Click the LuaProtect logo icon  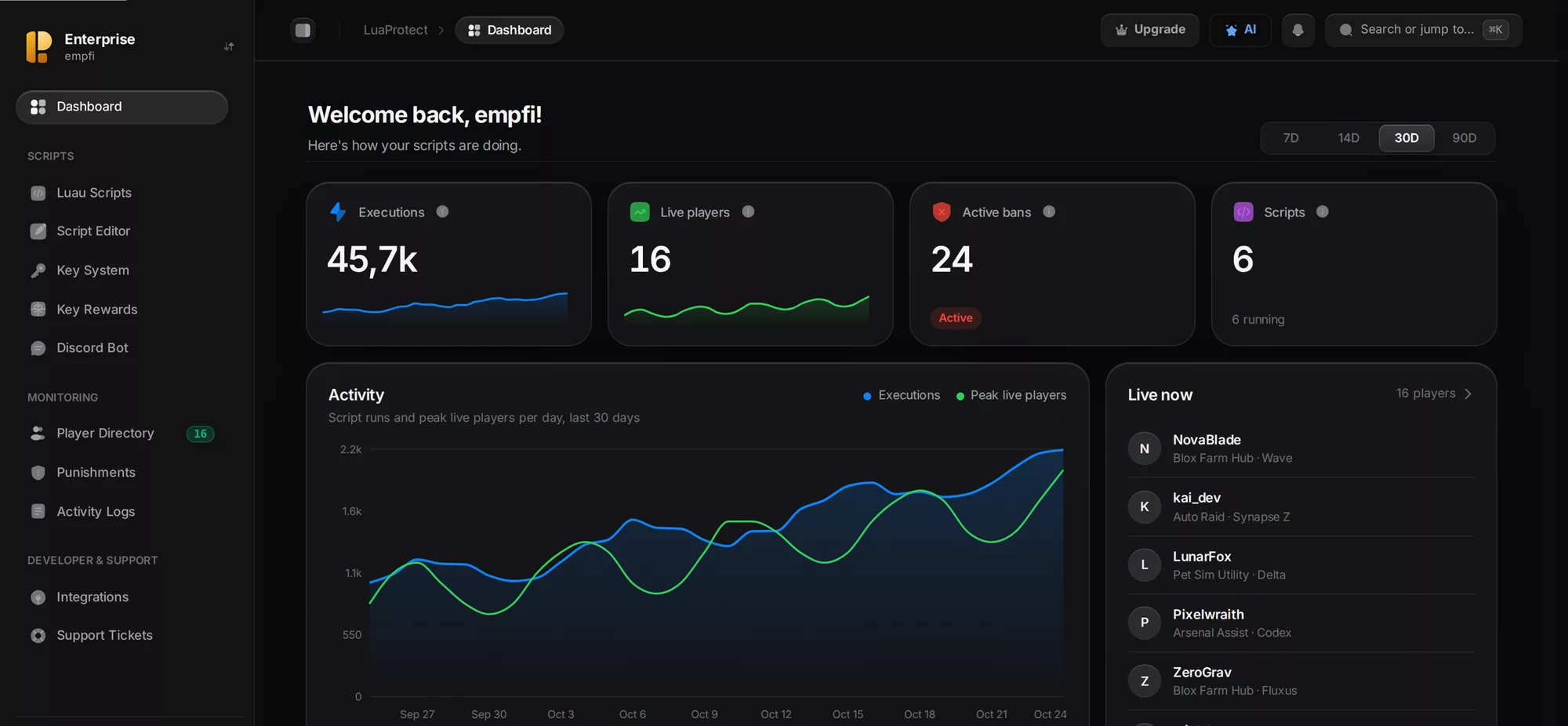pyautogui.click(x=38, y=47)
